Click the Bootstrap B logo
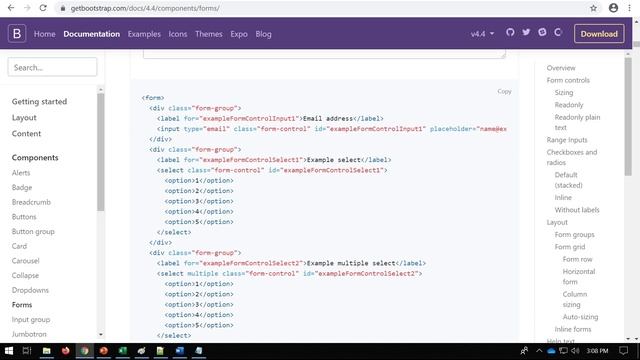 tap(17, 34)
